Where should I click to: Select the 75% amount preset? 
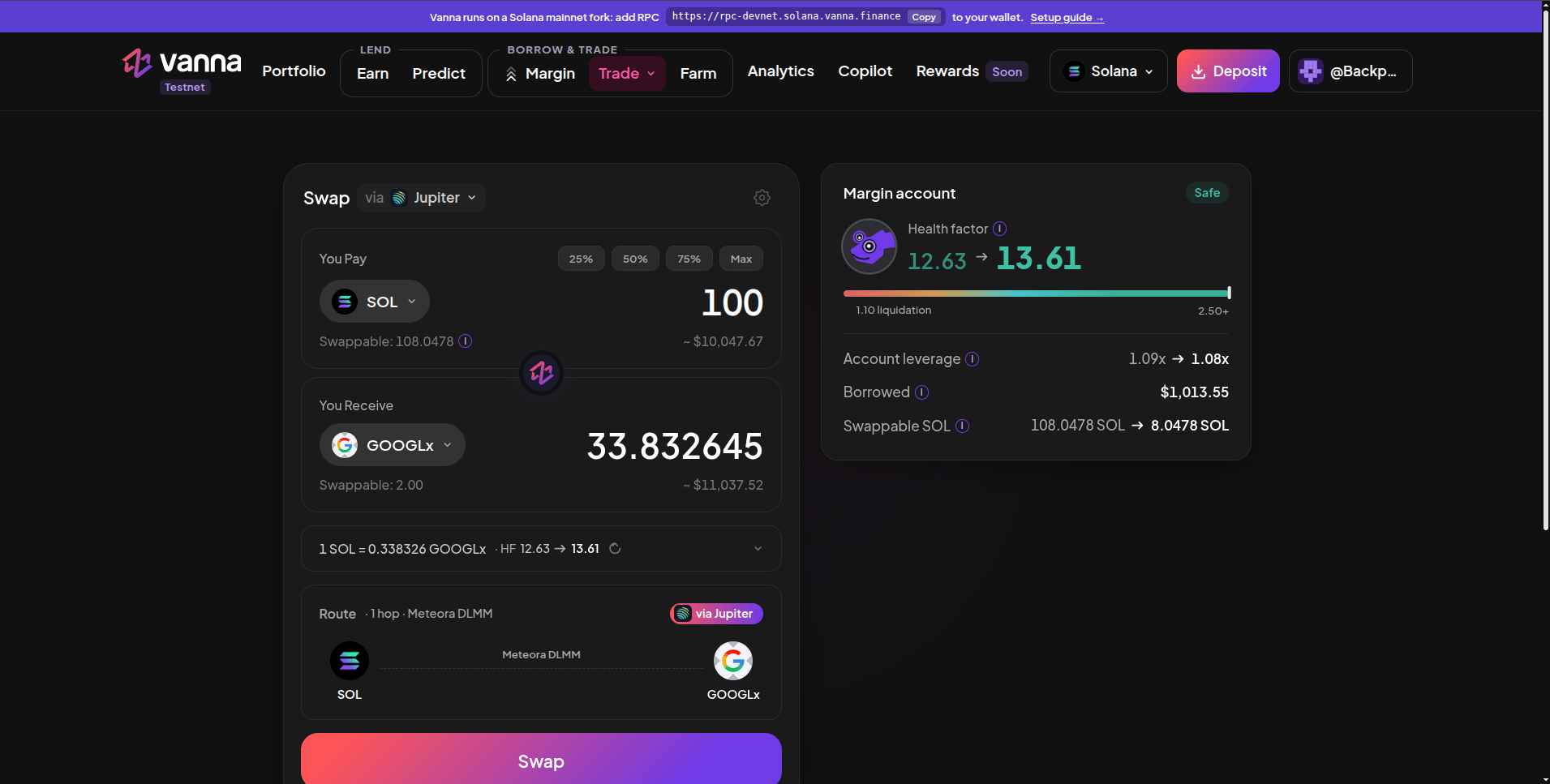[689, 259]
